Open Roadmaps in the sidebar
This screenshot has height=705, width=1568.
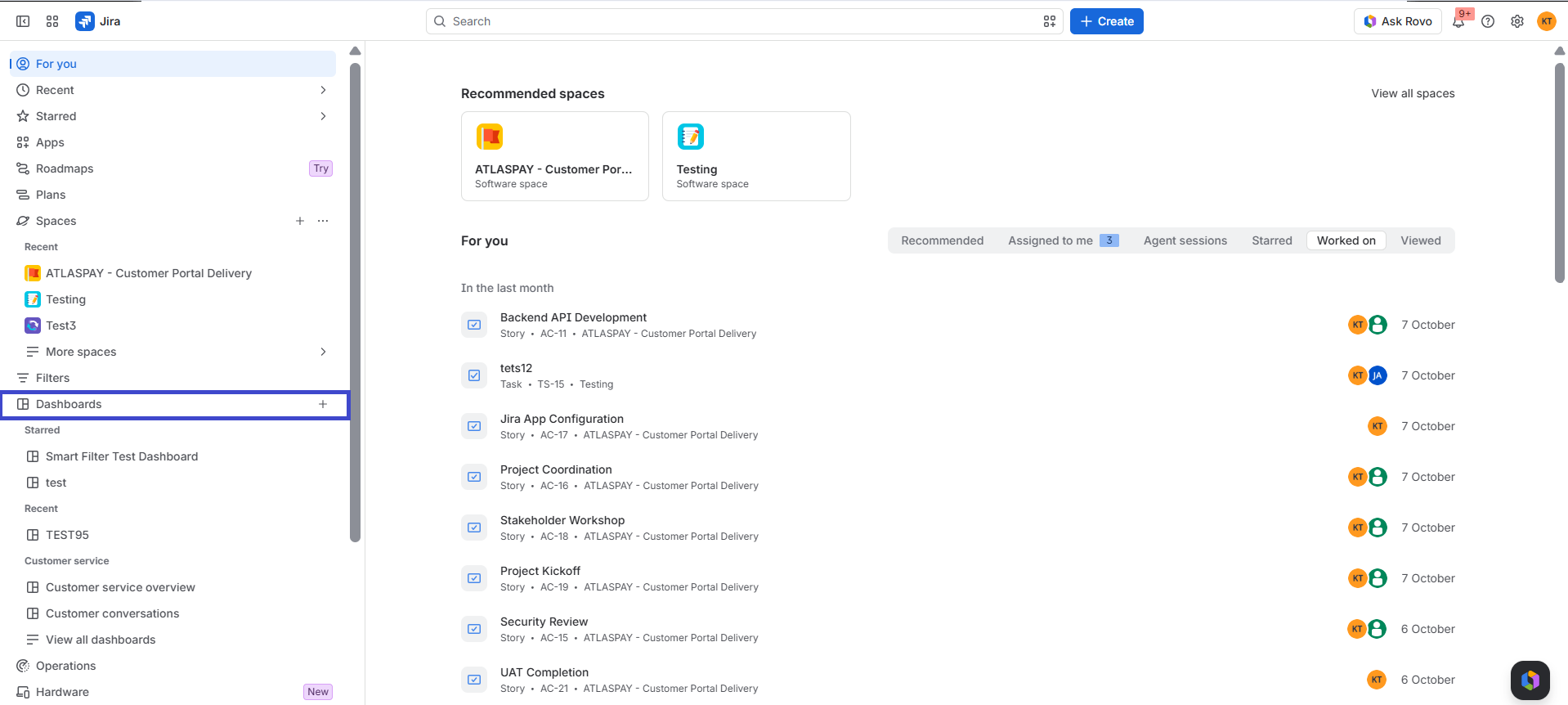pyautogui.click(x=65, y=168)
